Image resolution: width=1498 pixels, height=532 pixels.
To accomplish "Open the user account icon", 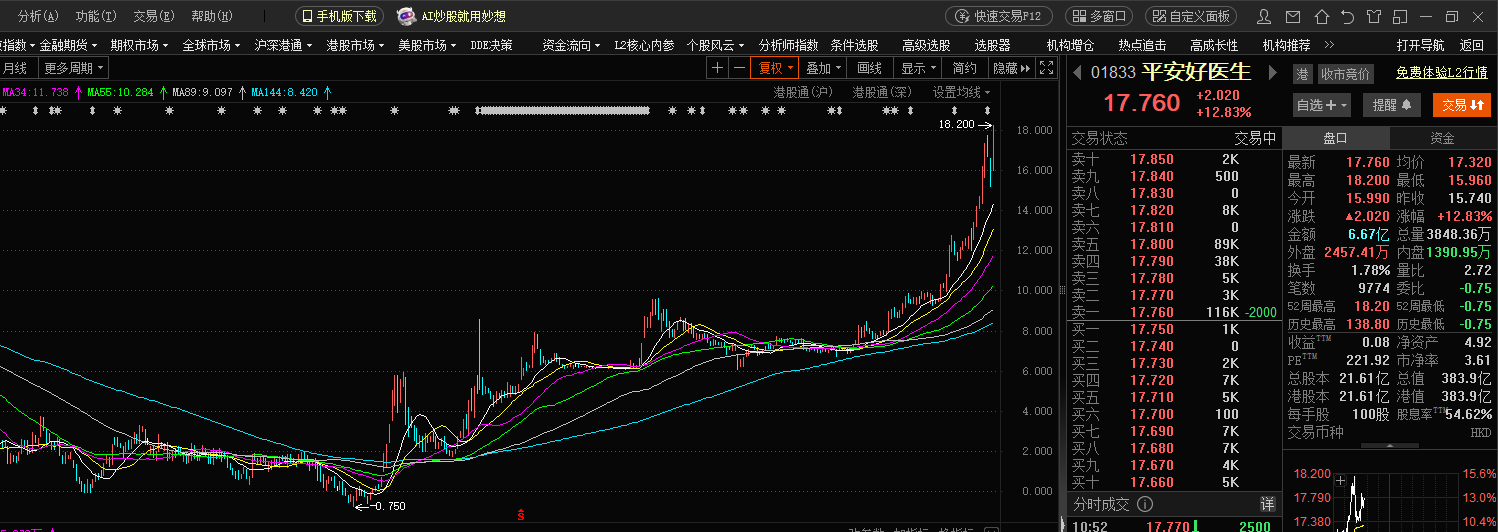I will tap(1265, 16).
